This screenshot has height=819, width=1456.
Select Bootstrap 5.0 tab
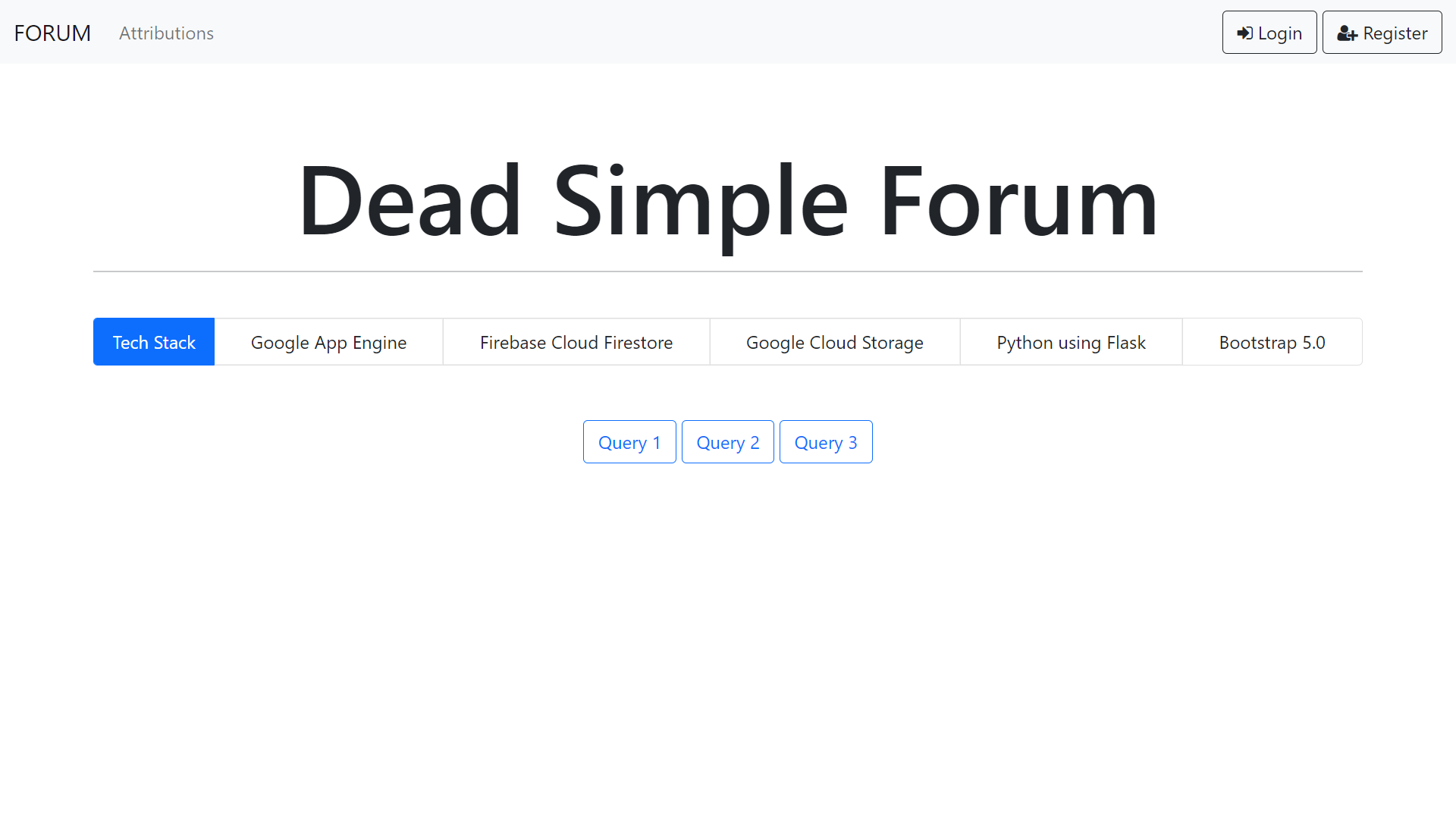pyautogui.click(x=1272, y=341)
